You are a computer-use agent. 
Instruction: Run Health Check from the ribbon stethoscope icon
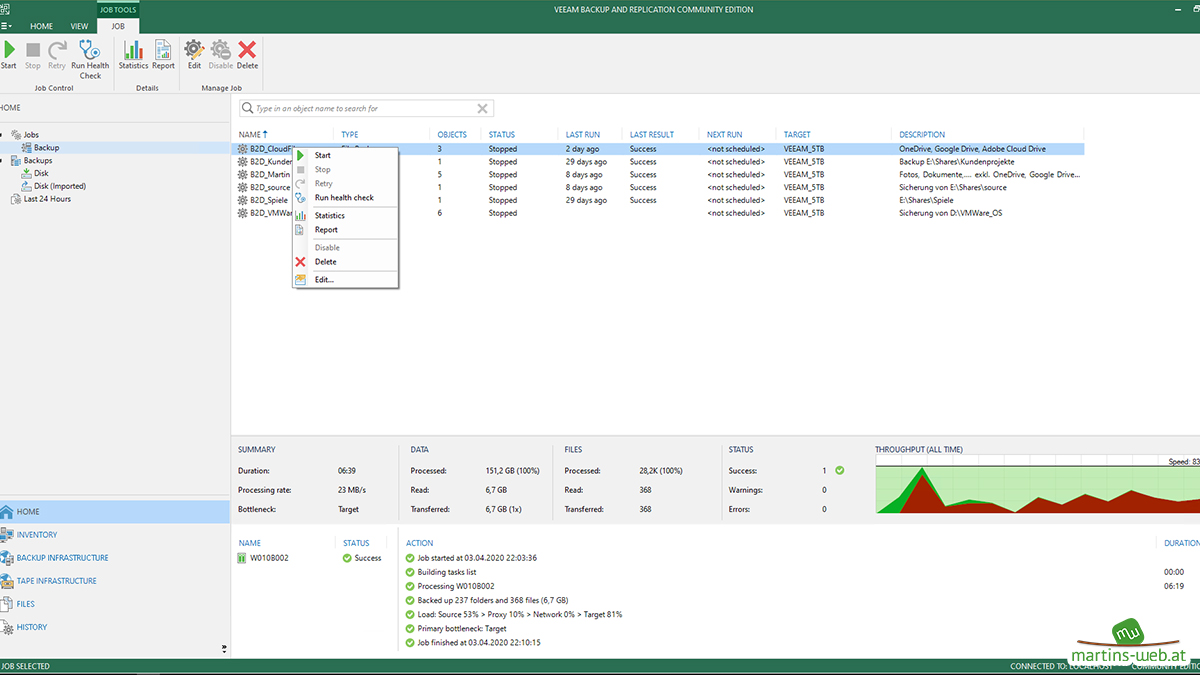pos(90,49)
